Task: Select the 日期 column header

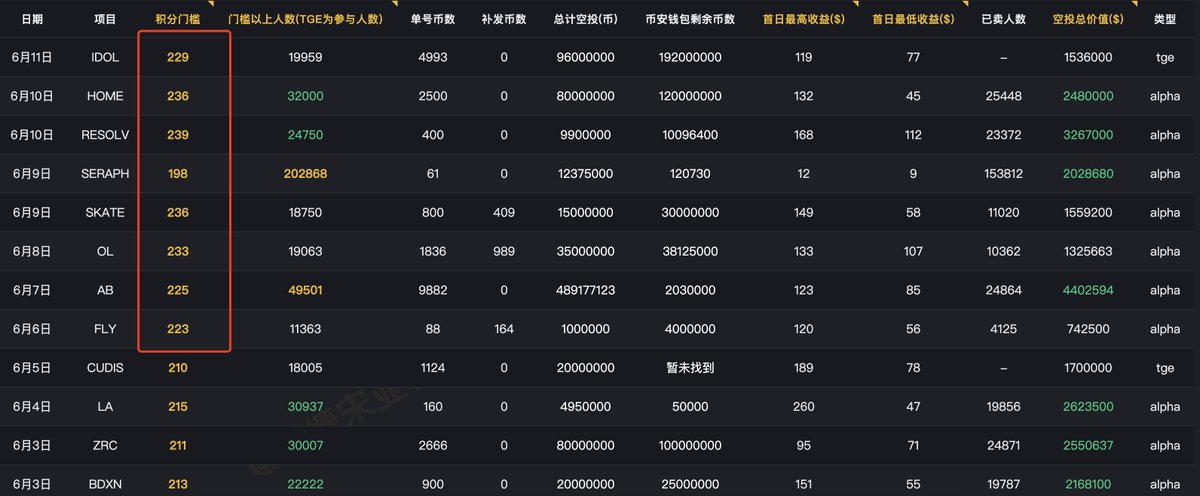Action: [x=32, y=19]
